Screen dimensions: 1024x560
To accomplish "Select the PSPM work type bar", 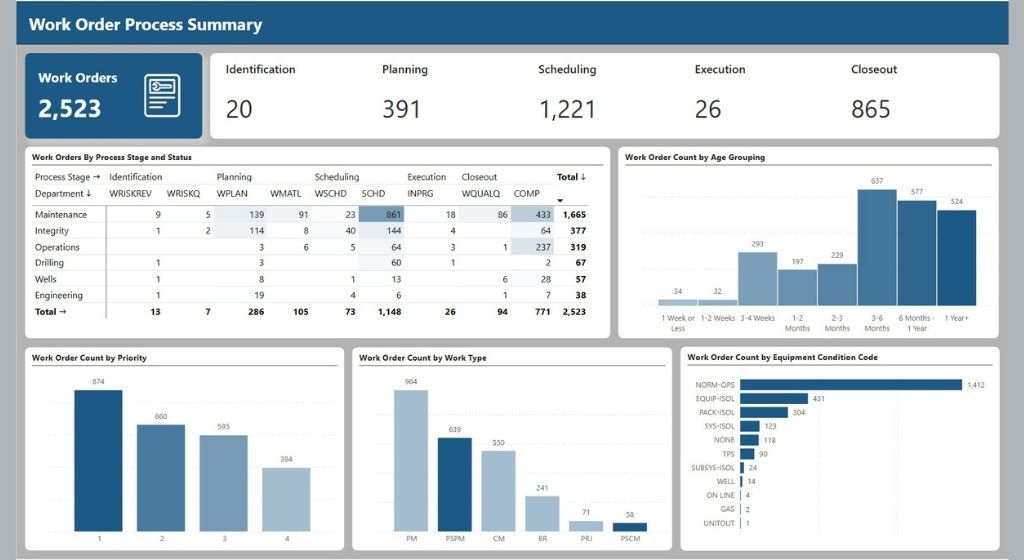I will point(455,484).
